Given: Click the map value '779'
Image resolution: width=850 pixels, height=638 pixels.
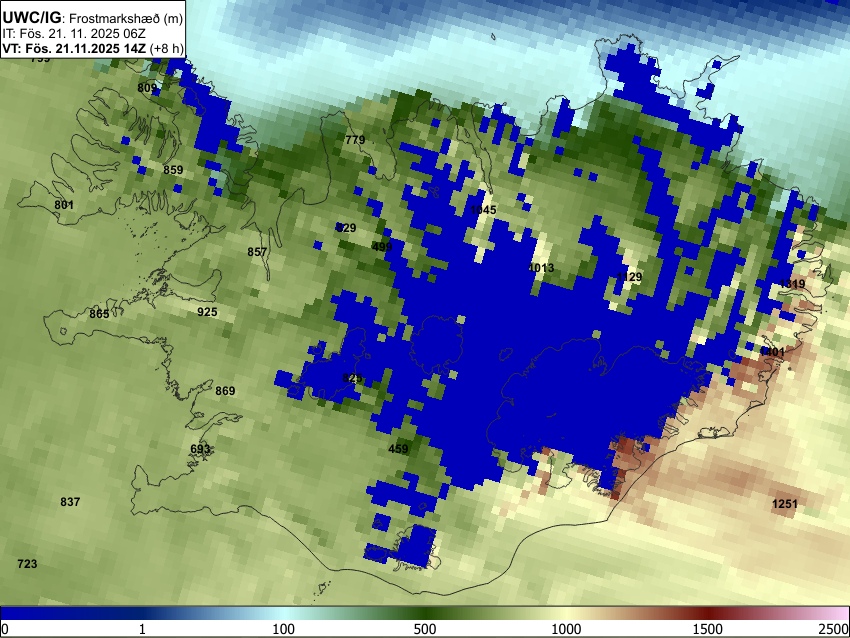Looking at the screenshot, I should (355, 140).
